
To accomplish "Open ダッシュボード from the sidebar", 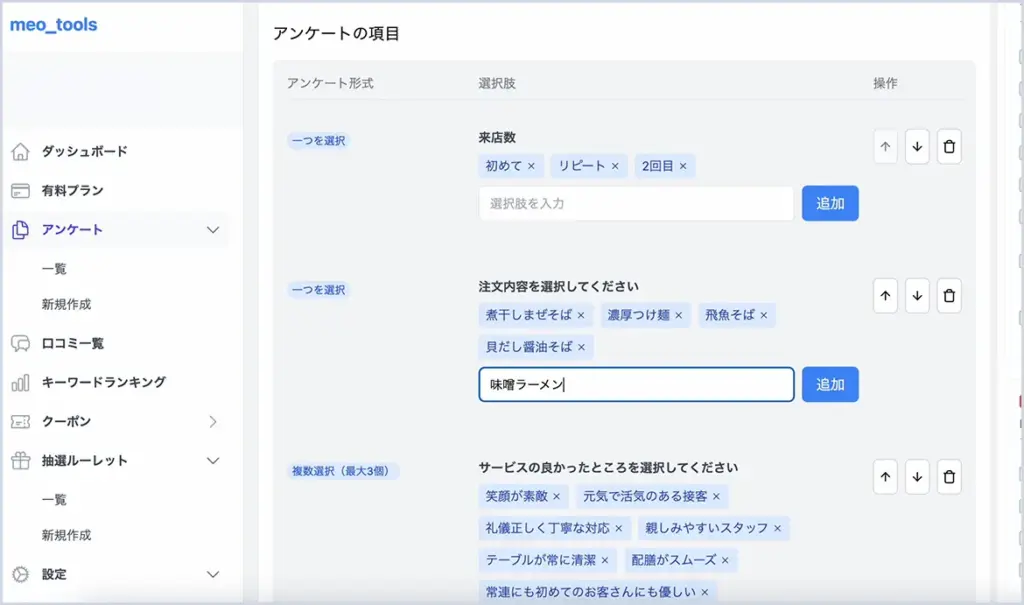I will point(84,152).
